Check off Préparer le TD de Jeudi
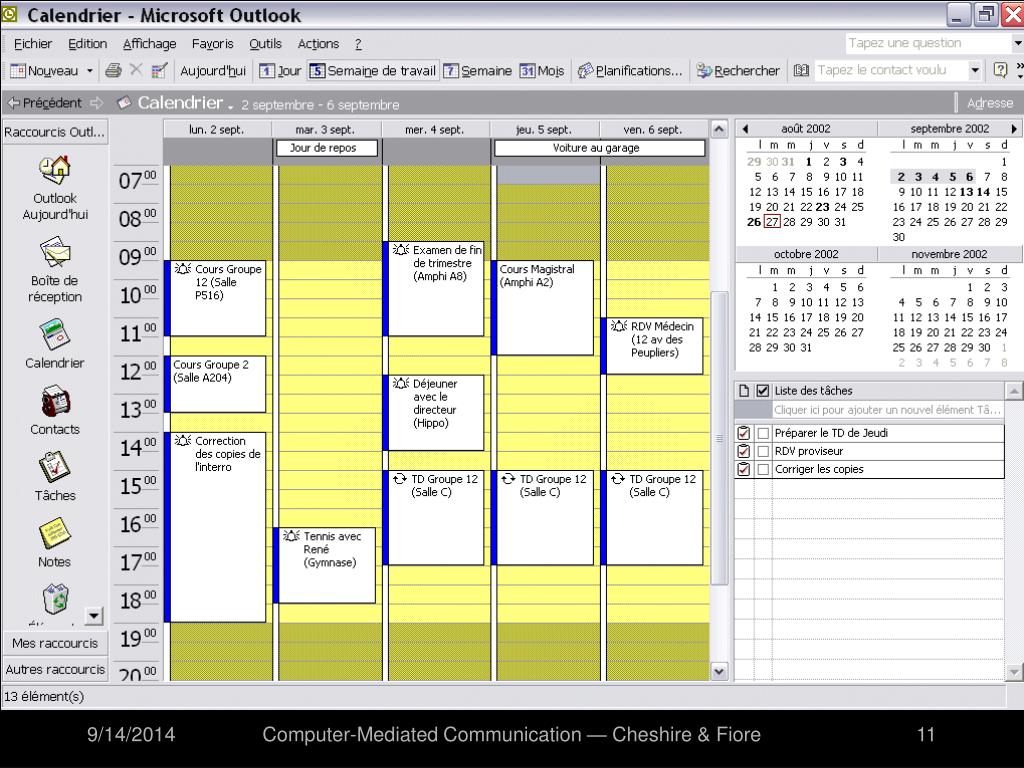This screenshot has height=768, width=1024. click(x=763, y=433)
